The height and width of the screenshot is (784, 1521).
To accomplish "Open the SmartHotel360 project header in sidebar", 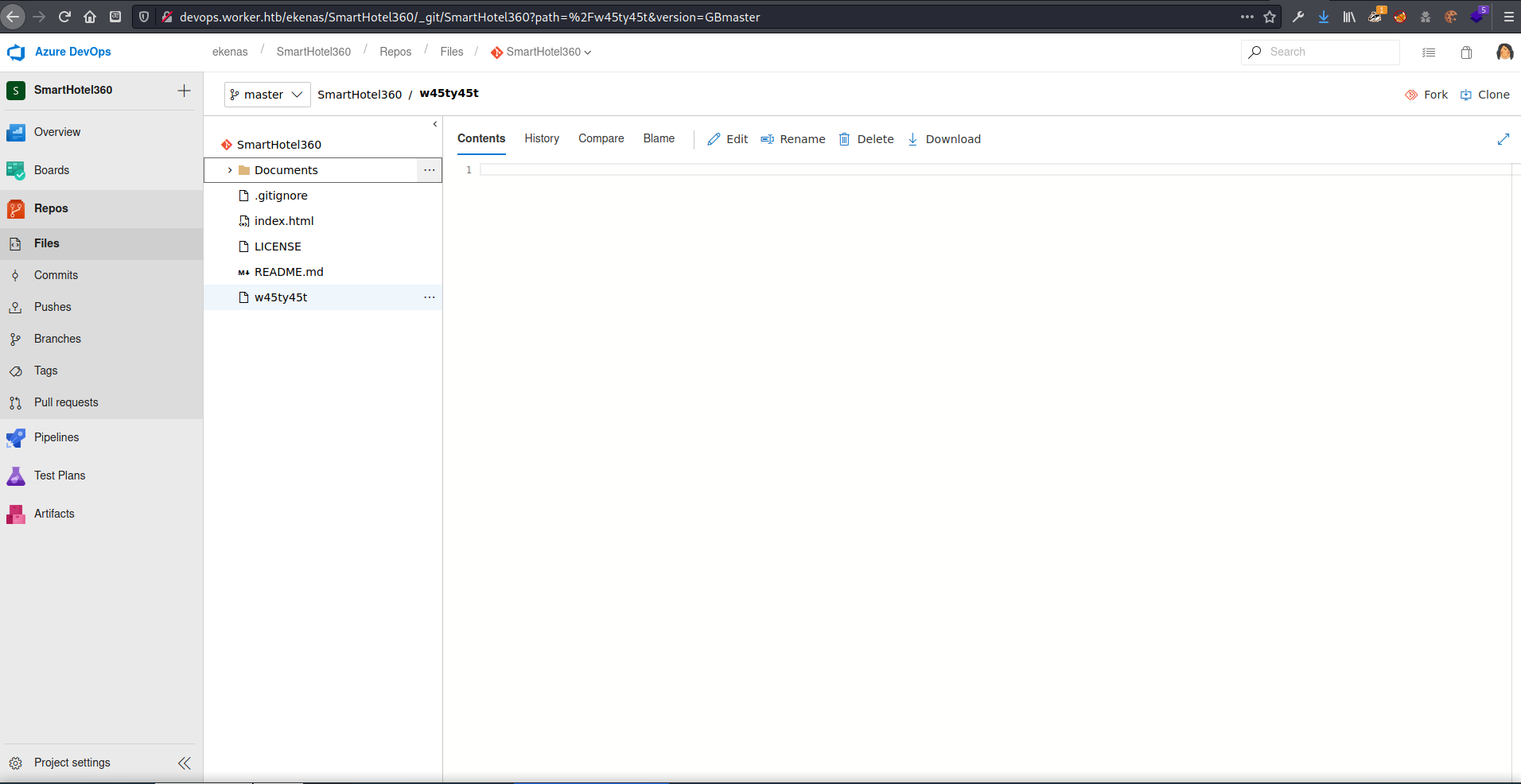I will tap(73, 91).
